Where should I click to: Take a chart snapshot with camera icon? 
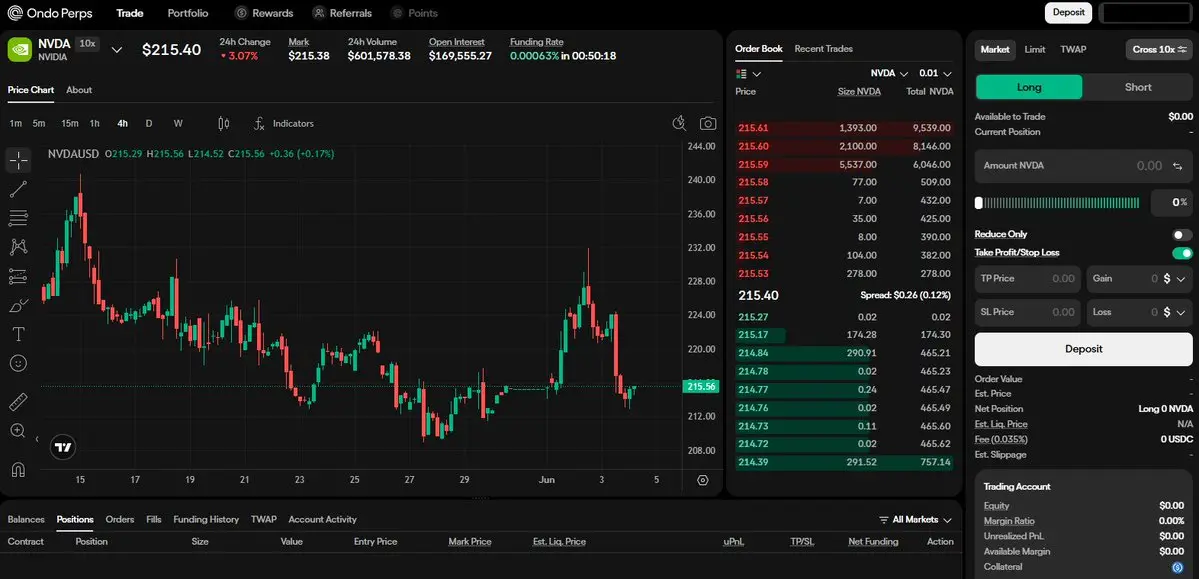[x=708, y=123]
